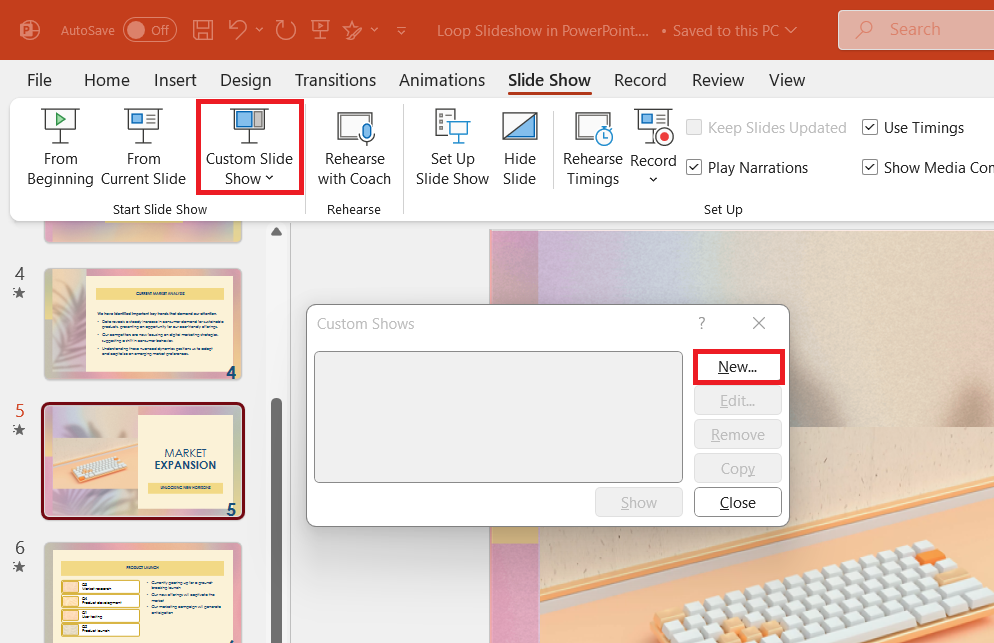Switch to the View tab
The height and width of the screenshot is (643, 994).
[787, 80]
